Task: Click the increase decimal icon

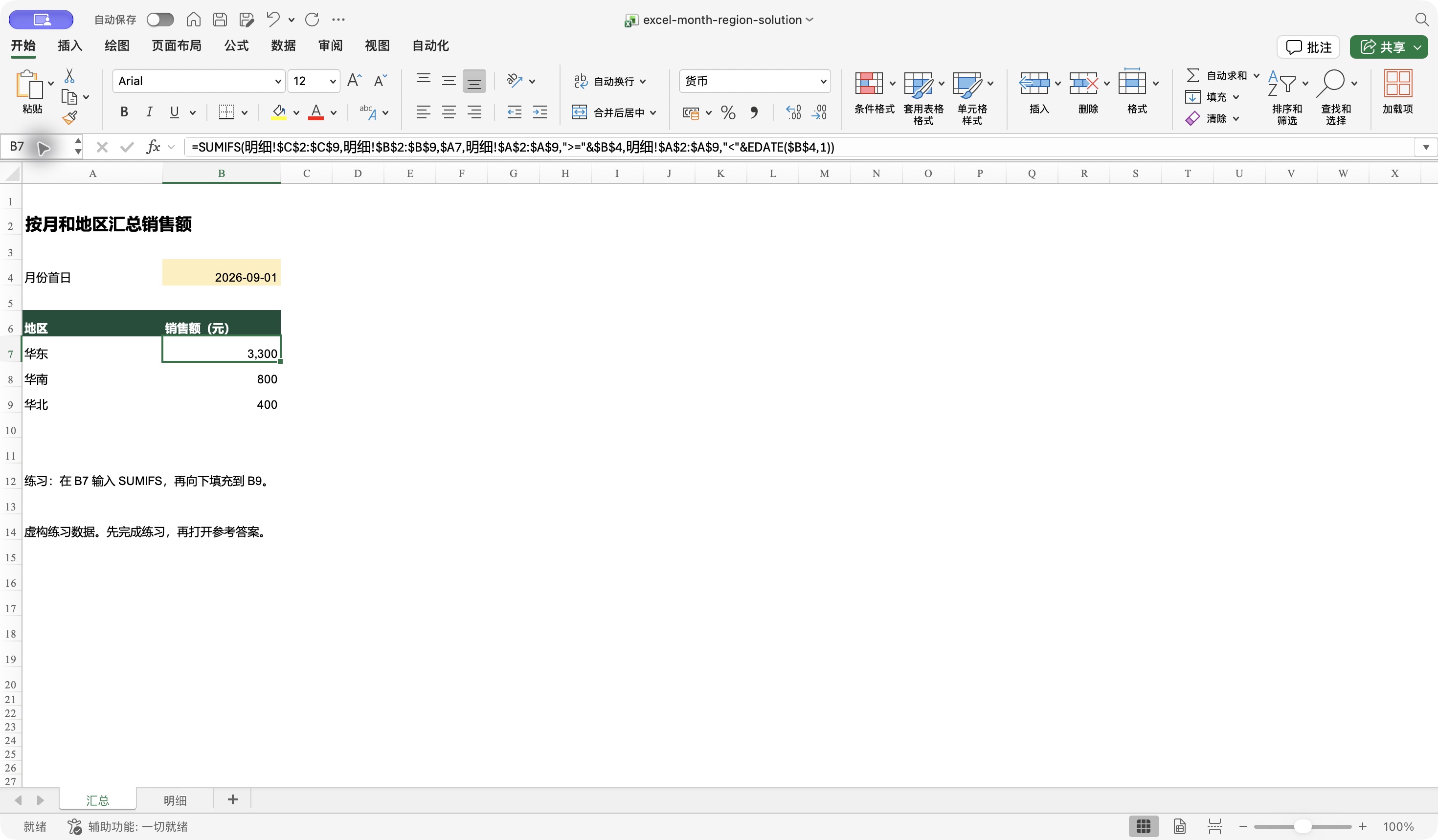Action: (x=793, y=112)
